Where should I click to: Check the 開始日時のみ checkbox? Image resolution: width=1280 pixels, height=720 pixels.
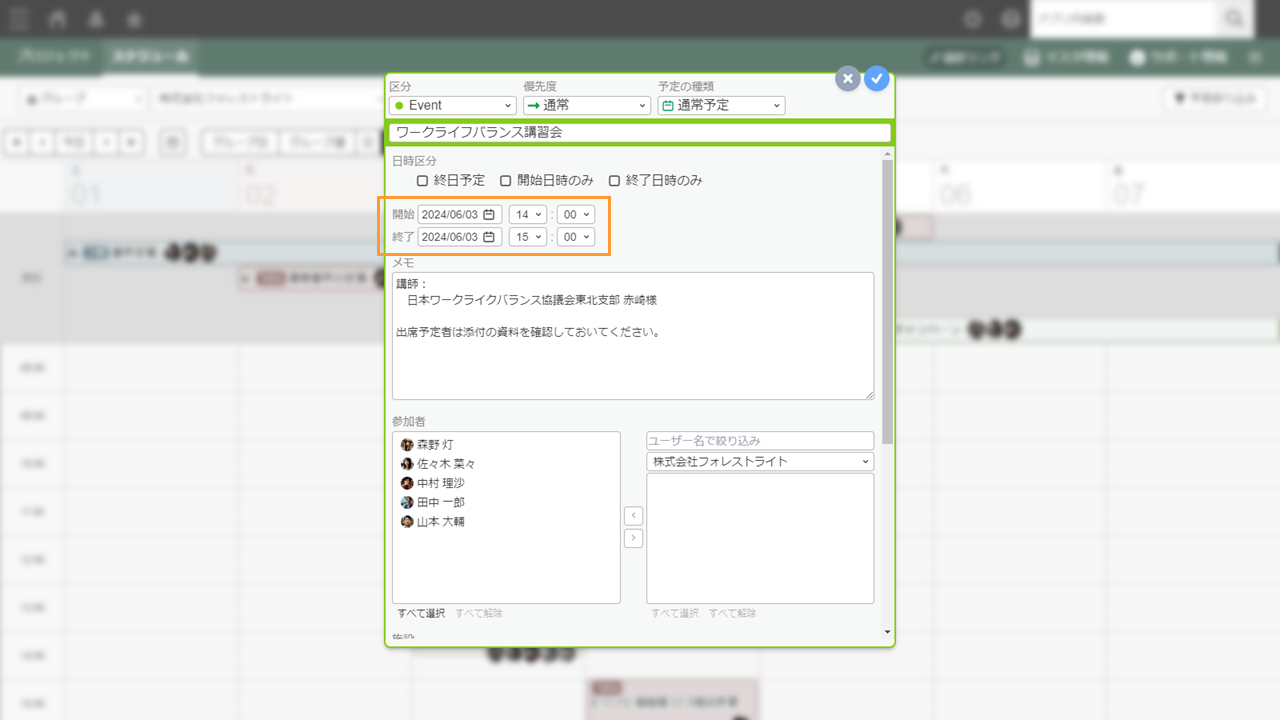point(506,181)
